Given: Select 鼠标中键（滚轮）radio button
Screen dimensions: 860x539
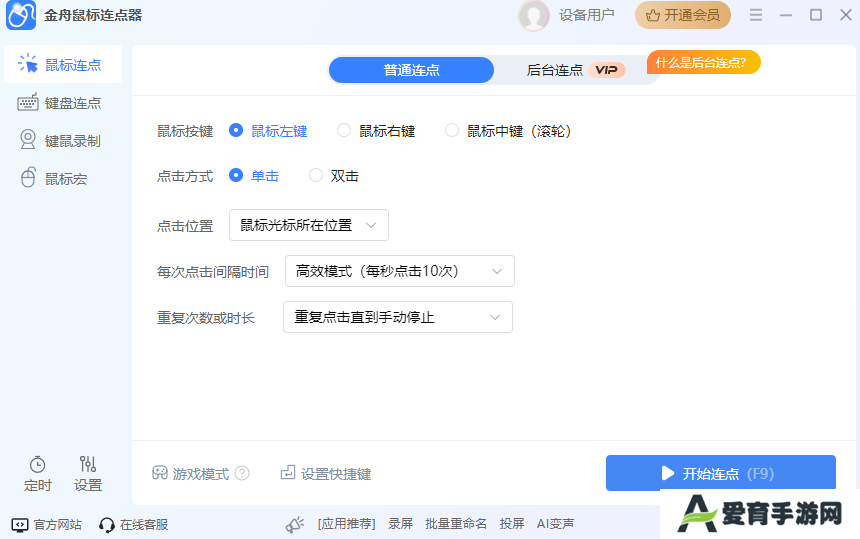Looking at the screenshot, I should pos(452,131).
